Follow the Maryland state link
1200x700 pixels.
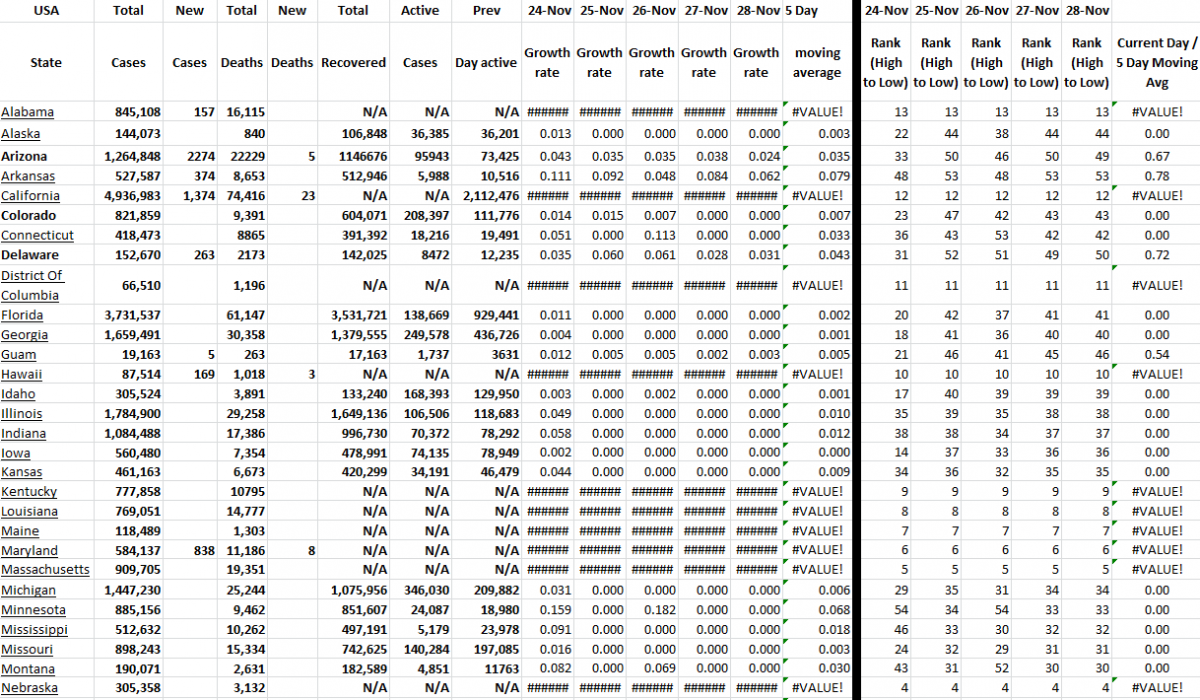pyautogui.click(x=29, y=550)
